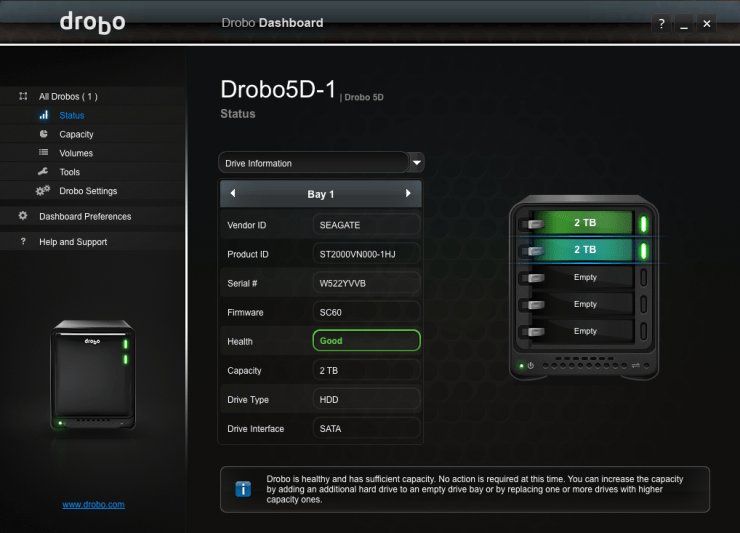Click the Help question mark icon in sidebar
The image size is (740, 533).
(x=23, y=241)
